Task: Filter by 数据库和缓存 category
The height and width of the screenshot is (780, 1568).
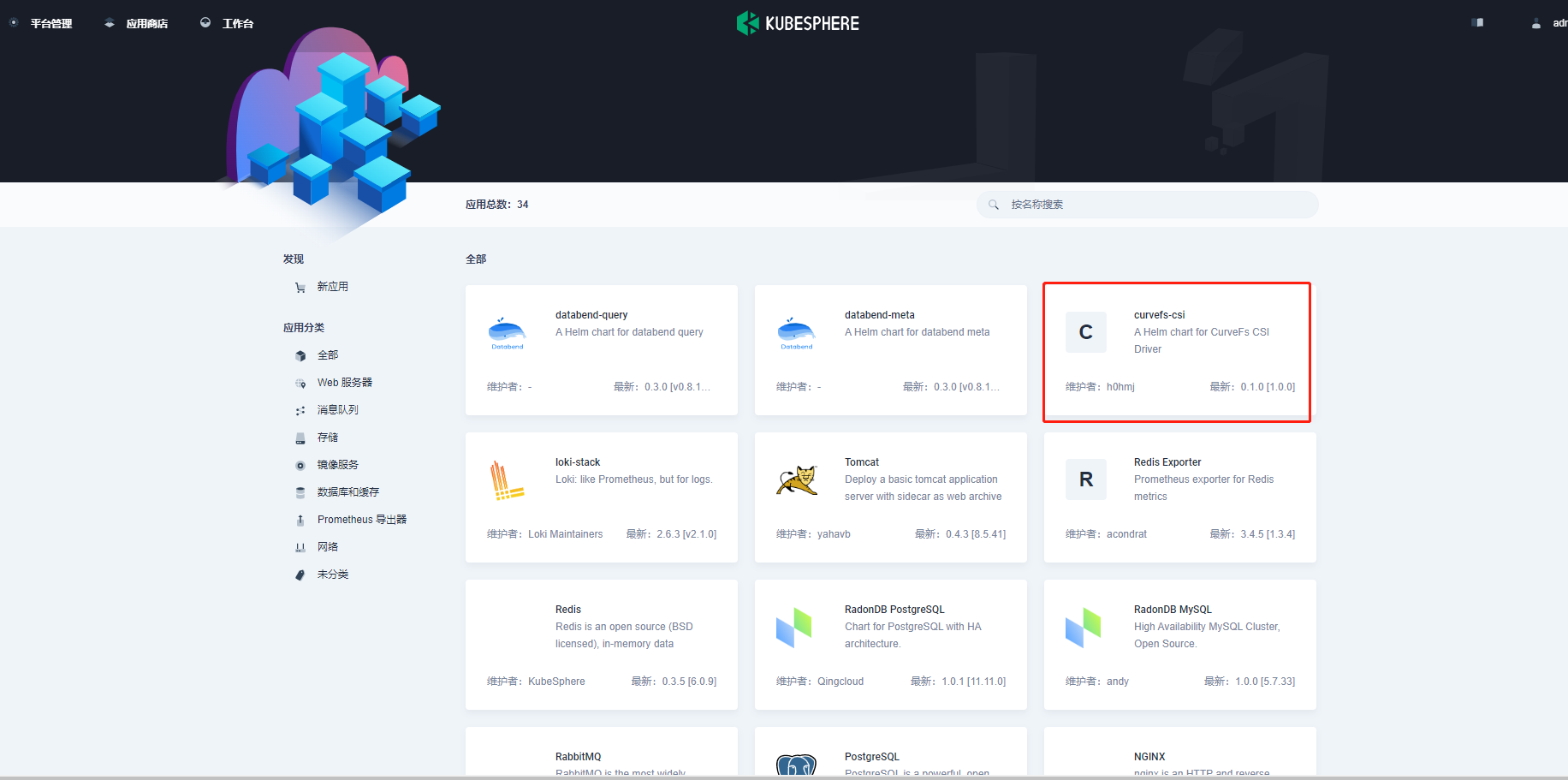Action: coord(348,492)
